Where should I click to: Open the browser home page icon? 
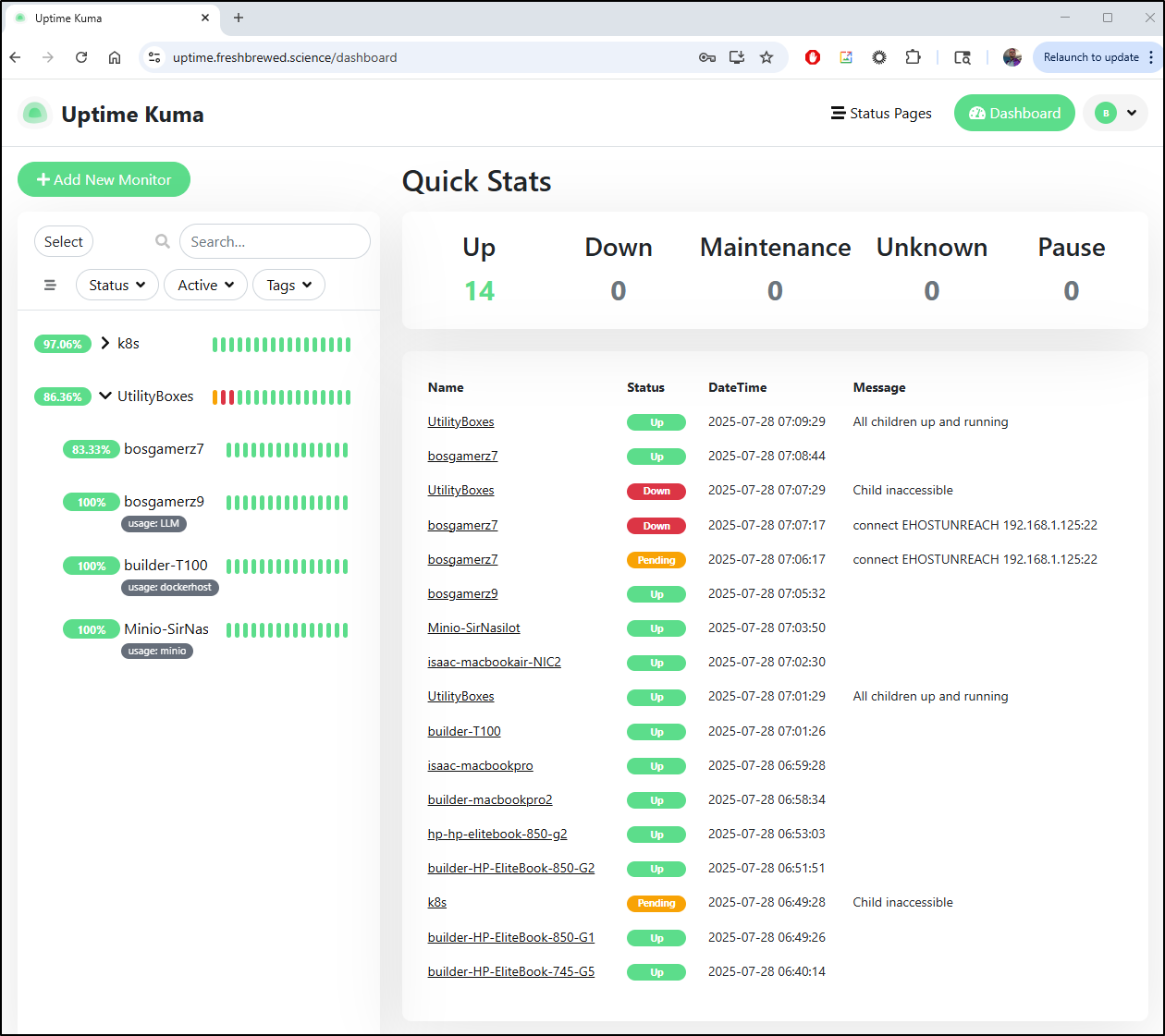[115, 57]
